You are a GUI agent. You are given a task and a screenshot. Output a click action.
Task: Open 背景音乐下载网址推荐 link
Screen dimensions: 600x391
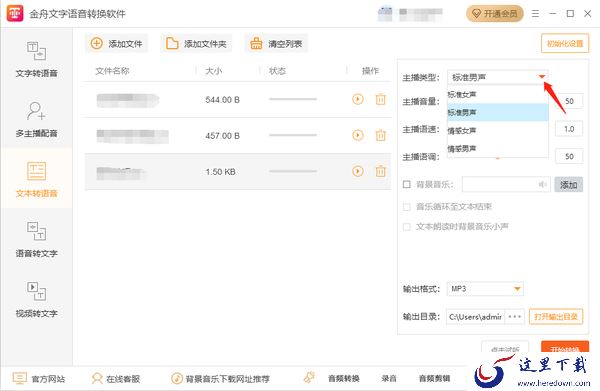pyautogui.click(x=220, y=379)
